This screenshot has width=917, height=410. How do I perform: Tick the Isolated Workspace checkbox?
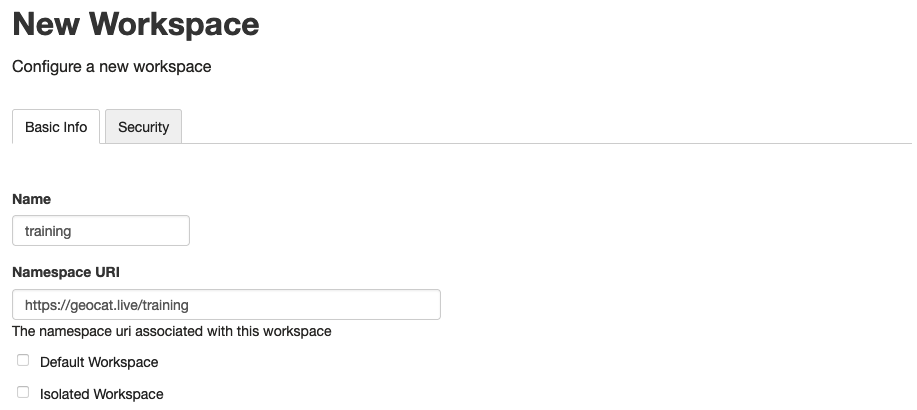pos(23,392)
